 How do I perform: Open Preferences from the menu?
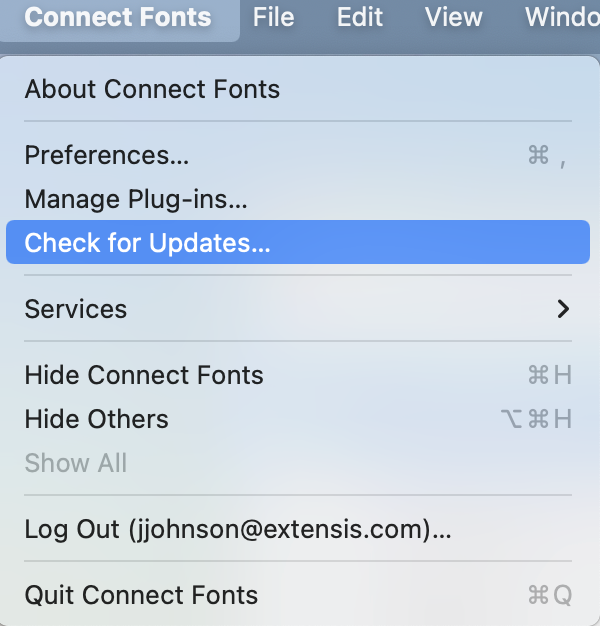point(107,155)
